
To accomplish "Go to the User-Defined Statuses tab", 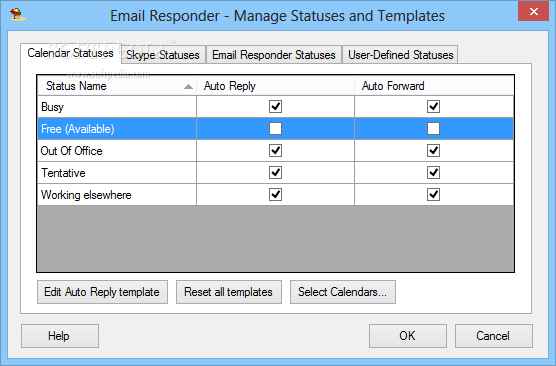I will [x=400, y=55].
